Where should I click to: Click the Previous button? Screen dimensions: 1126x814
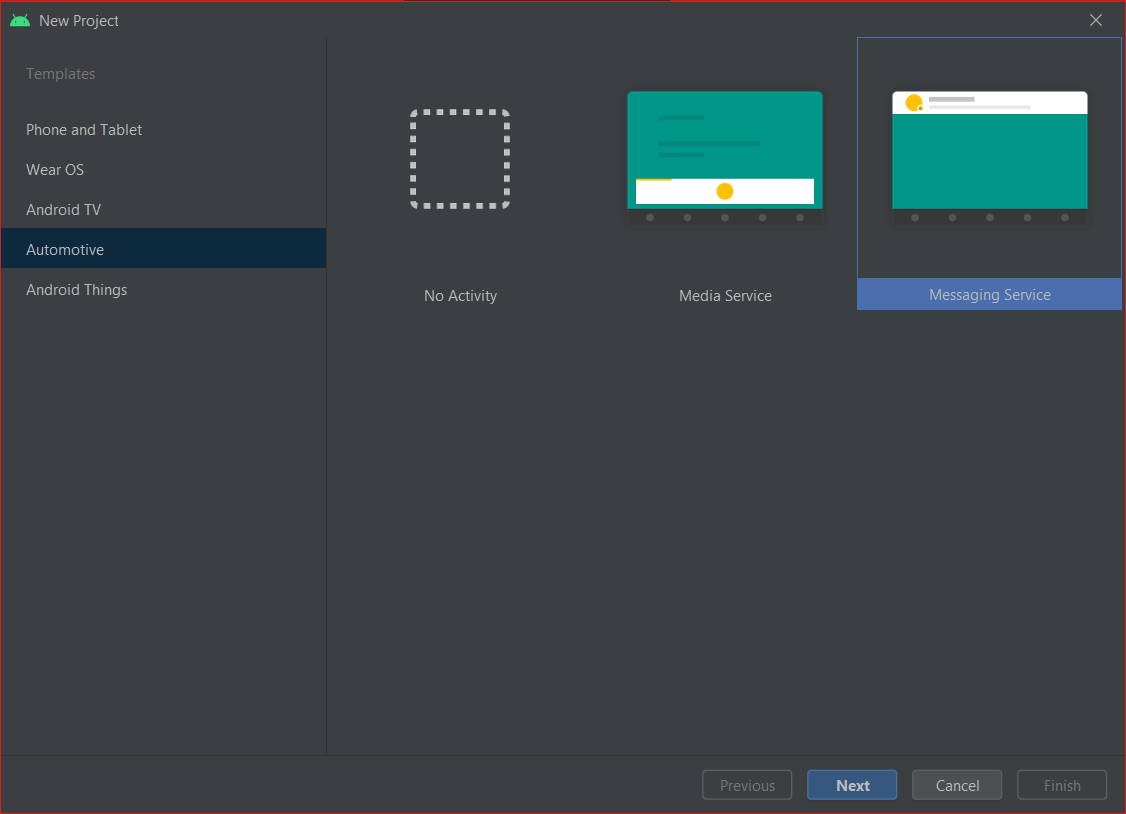(x=747, y=785)
